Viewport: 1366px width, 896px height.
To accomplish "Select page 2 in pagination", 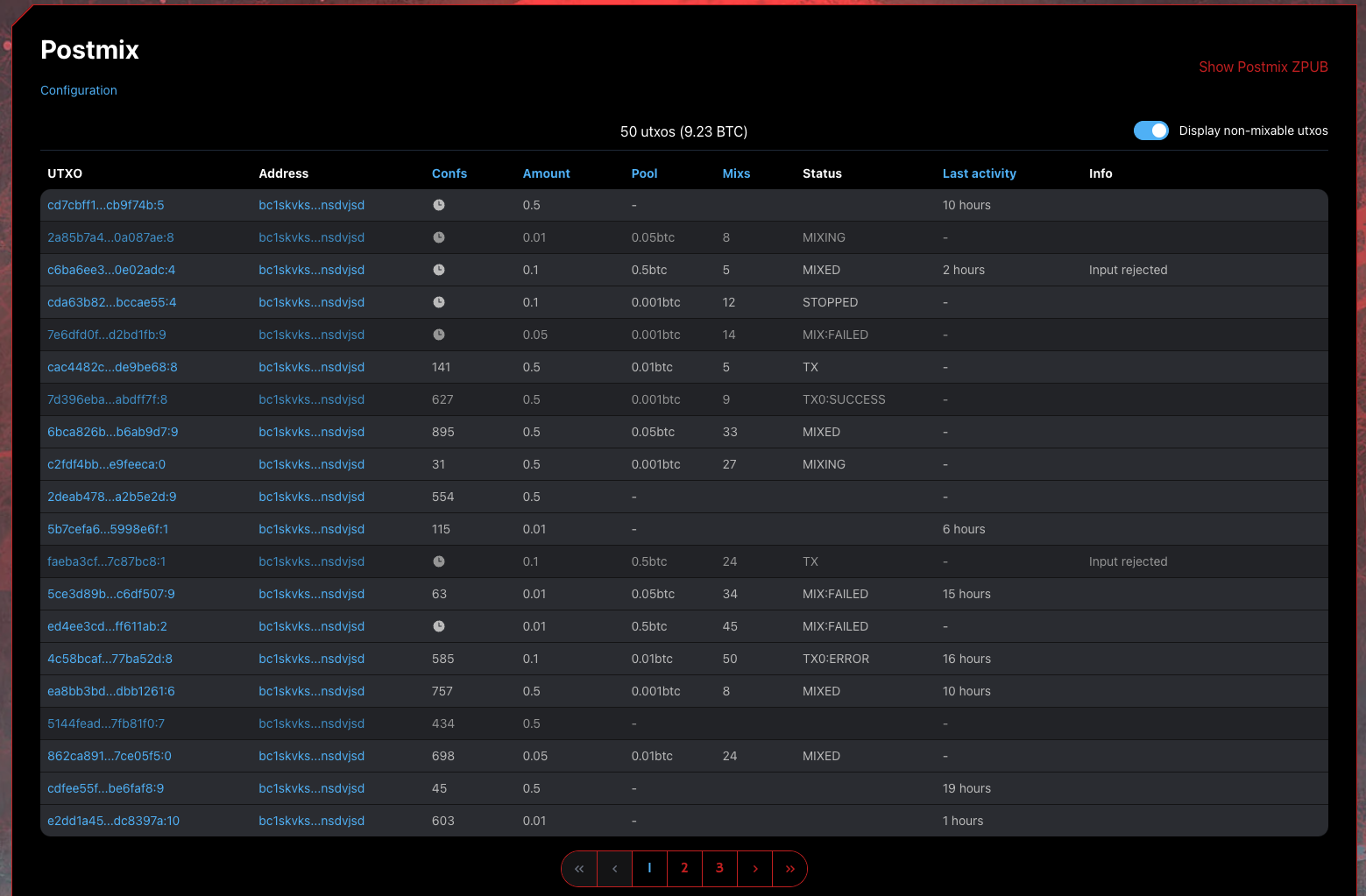I will pyautogui.click(x=684, y=869).
